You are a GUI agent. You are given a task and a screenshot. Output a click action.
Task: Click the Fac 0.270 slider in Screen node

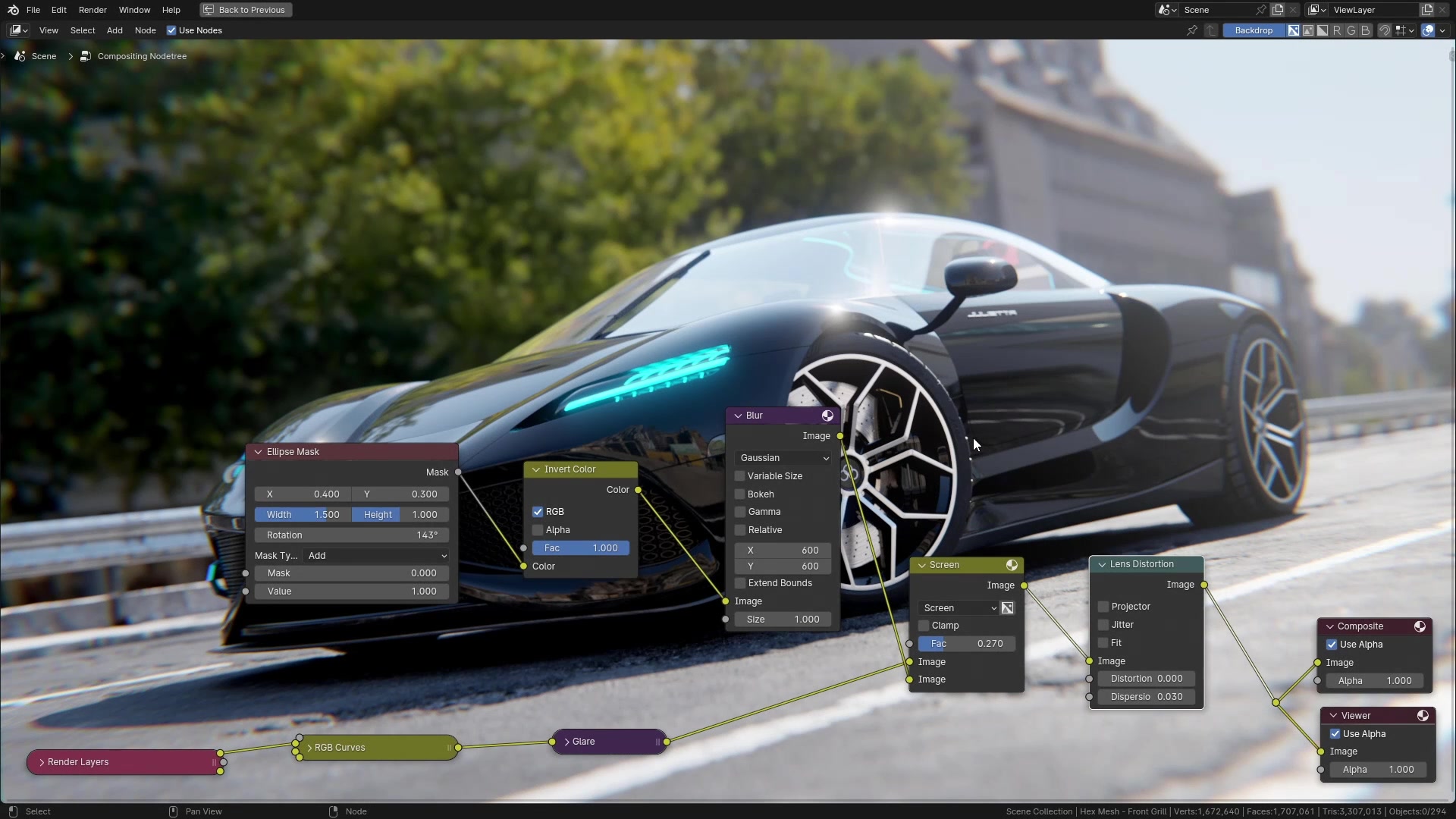tap(966, 644)
